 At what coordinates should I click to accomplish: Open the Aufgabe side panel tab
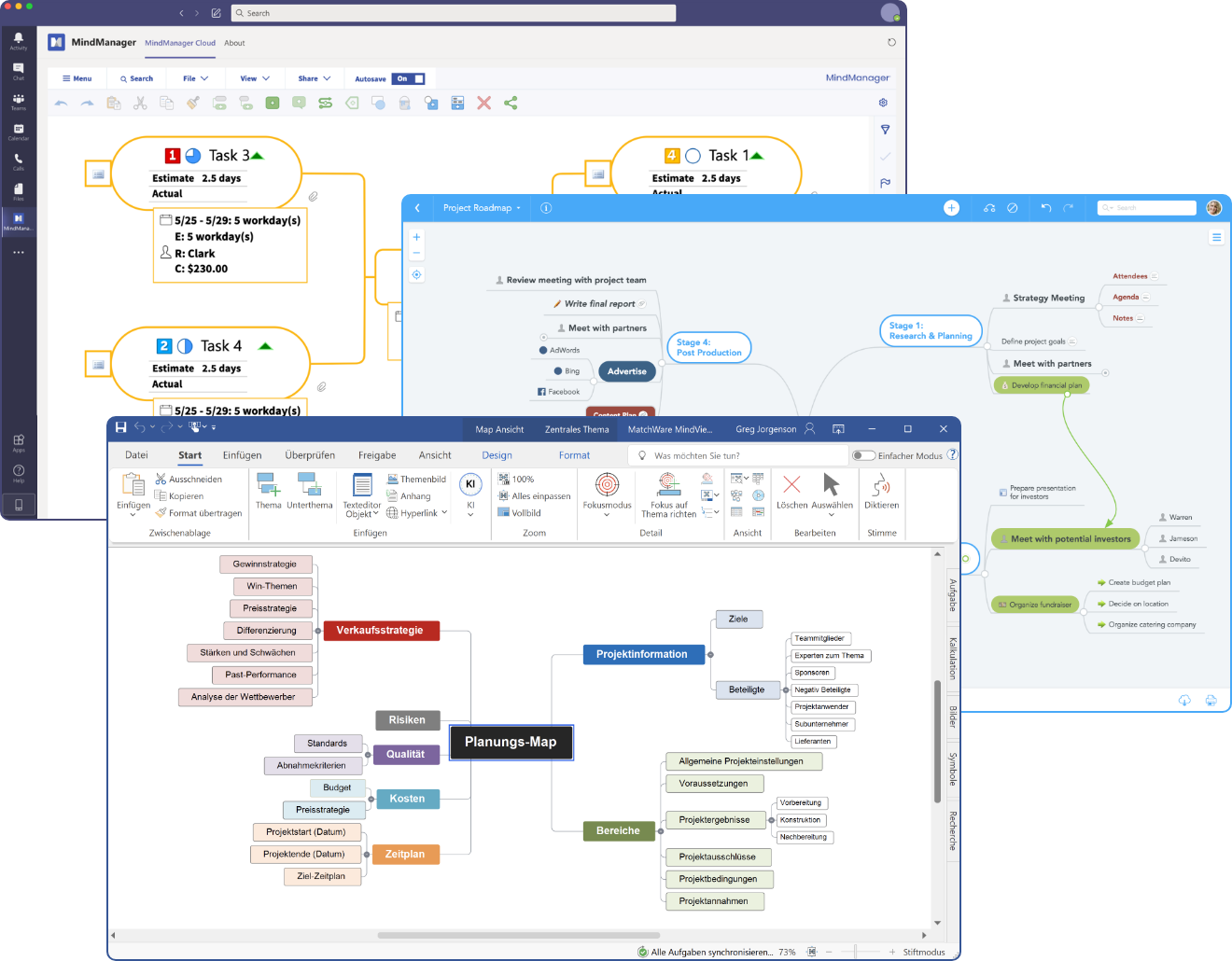[x=953, y=595]
